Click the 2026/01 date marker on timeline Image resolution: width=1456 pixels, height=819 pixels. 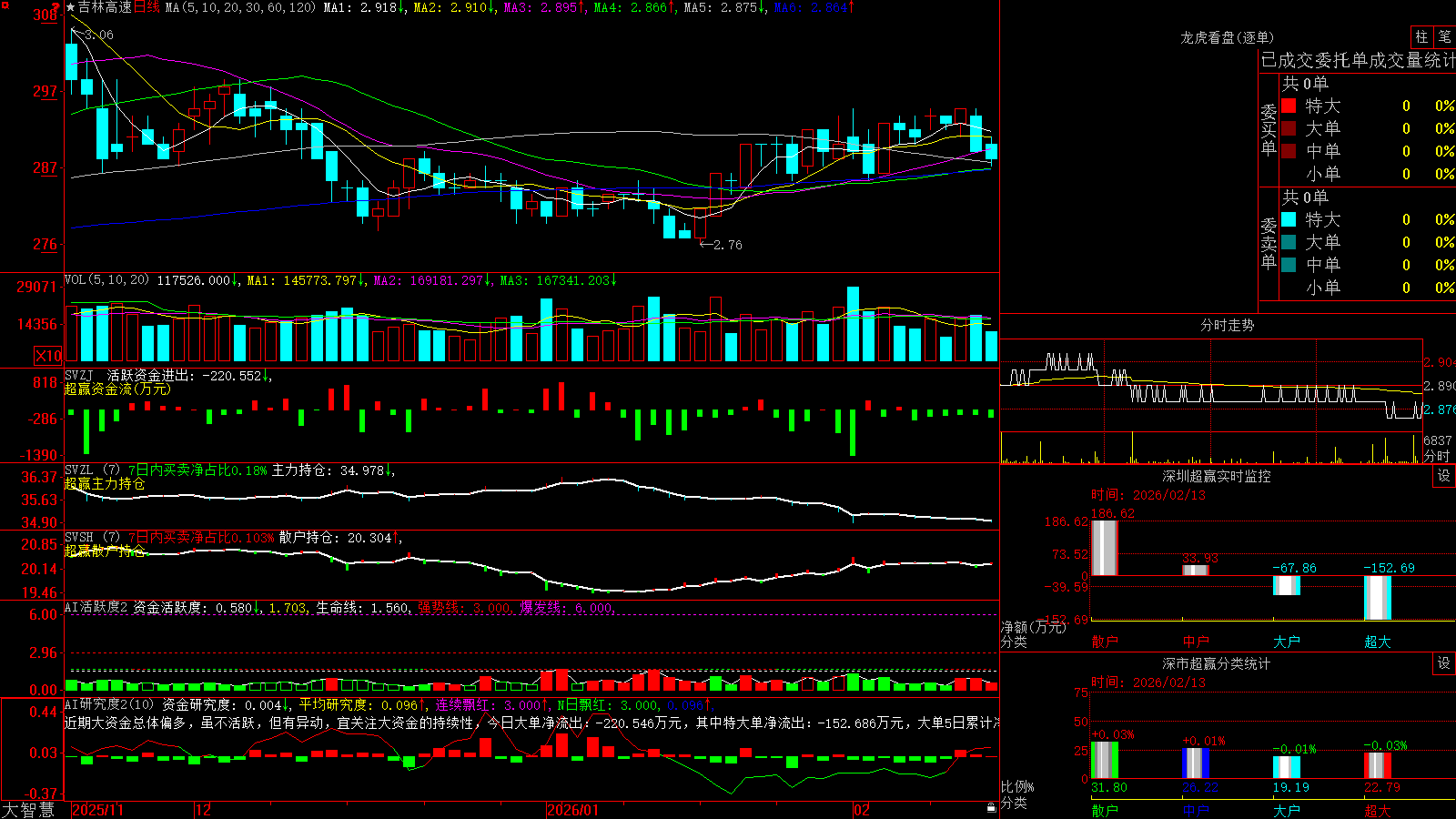point(573,810)
